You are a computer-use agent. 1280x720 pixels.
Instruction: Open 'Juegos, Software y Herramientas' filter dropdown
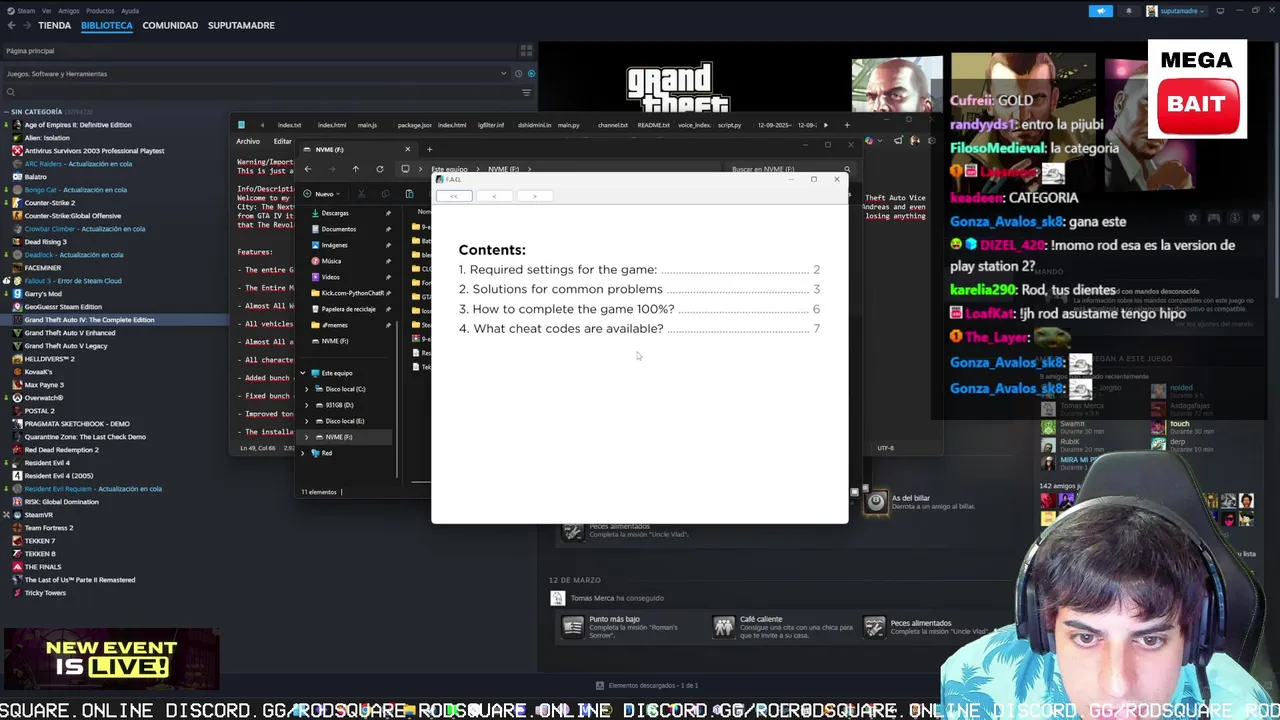pos(256,73)
